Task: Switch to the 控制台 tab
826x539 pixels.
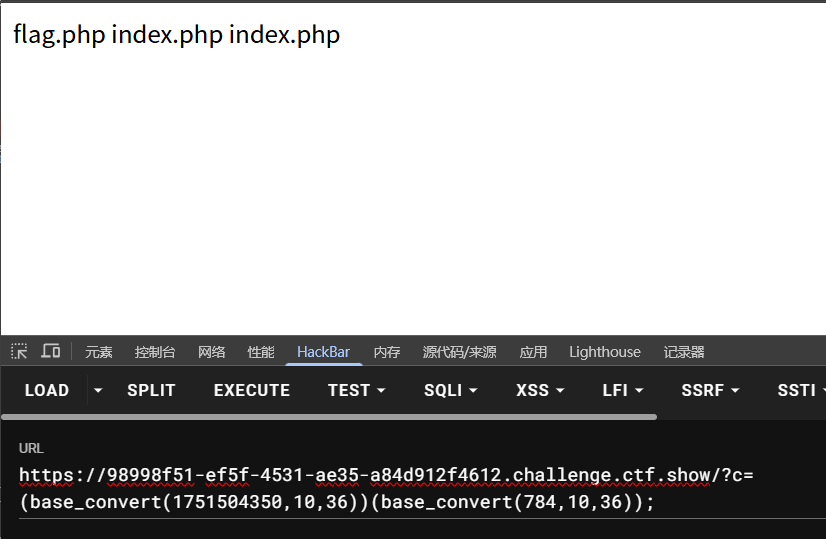Action: point(155,352)
